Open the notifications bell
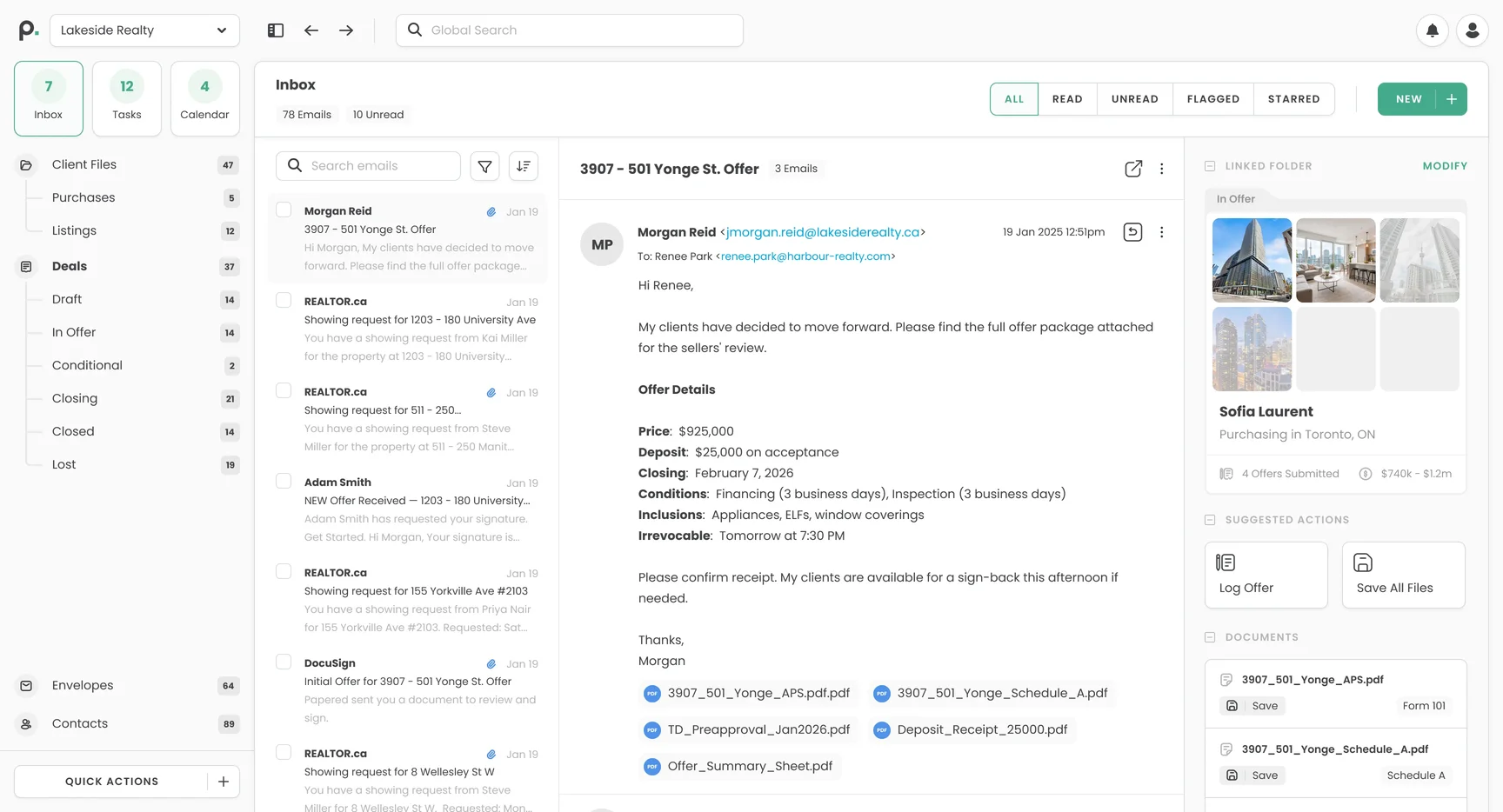This screenshot has height=812, width=1503. point(1432,30)
